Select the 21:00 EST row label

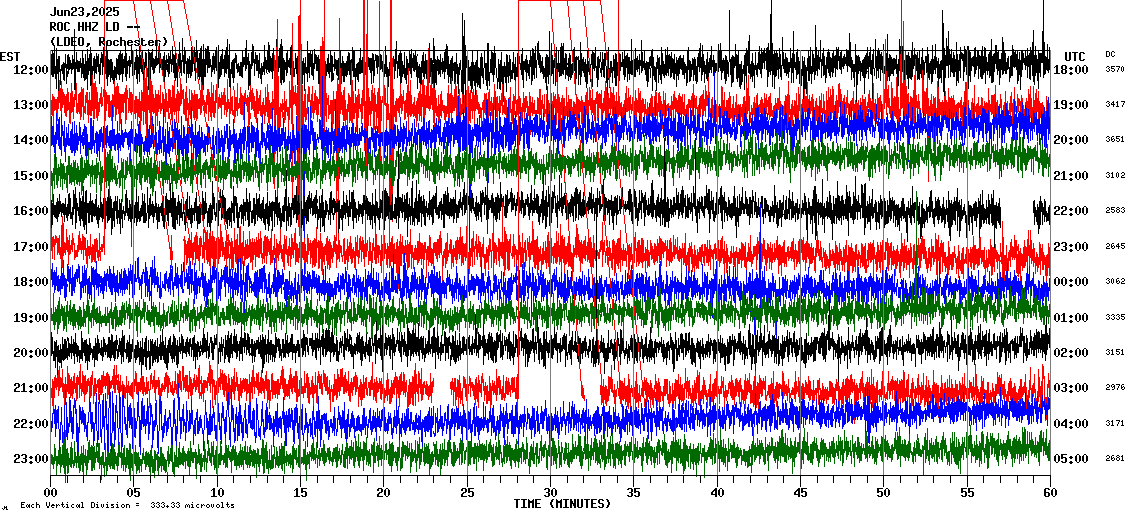pyautogui.click(x=31, y=388)
